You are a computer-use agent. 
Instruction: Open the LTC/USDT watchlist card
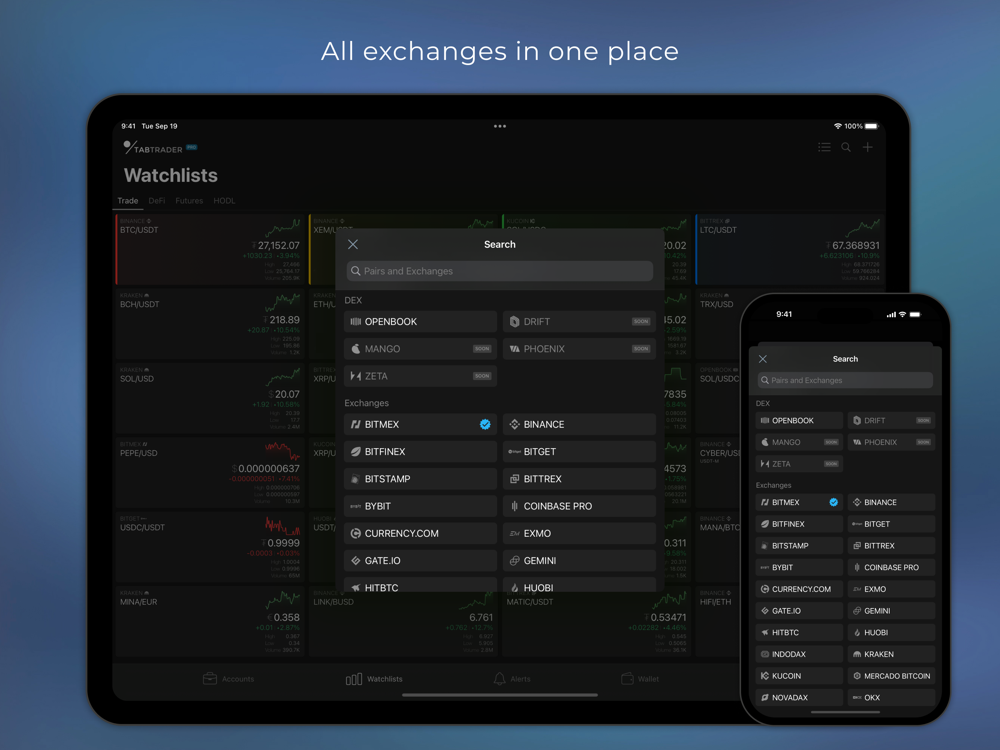pos(790,249)
